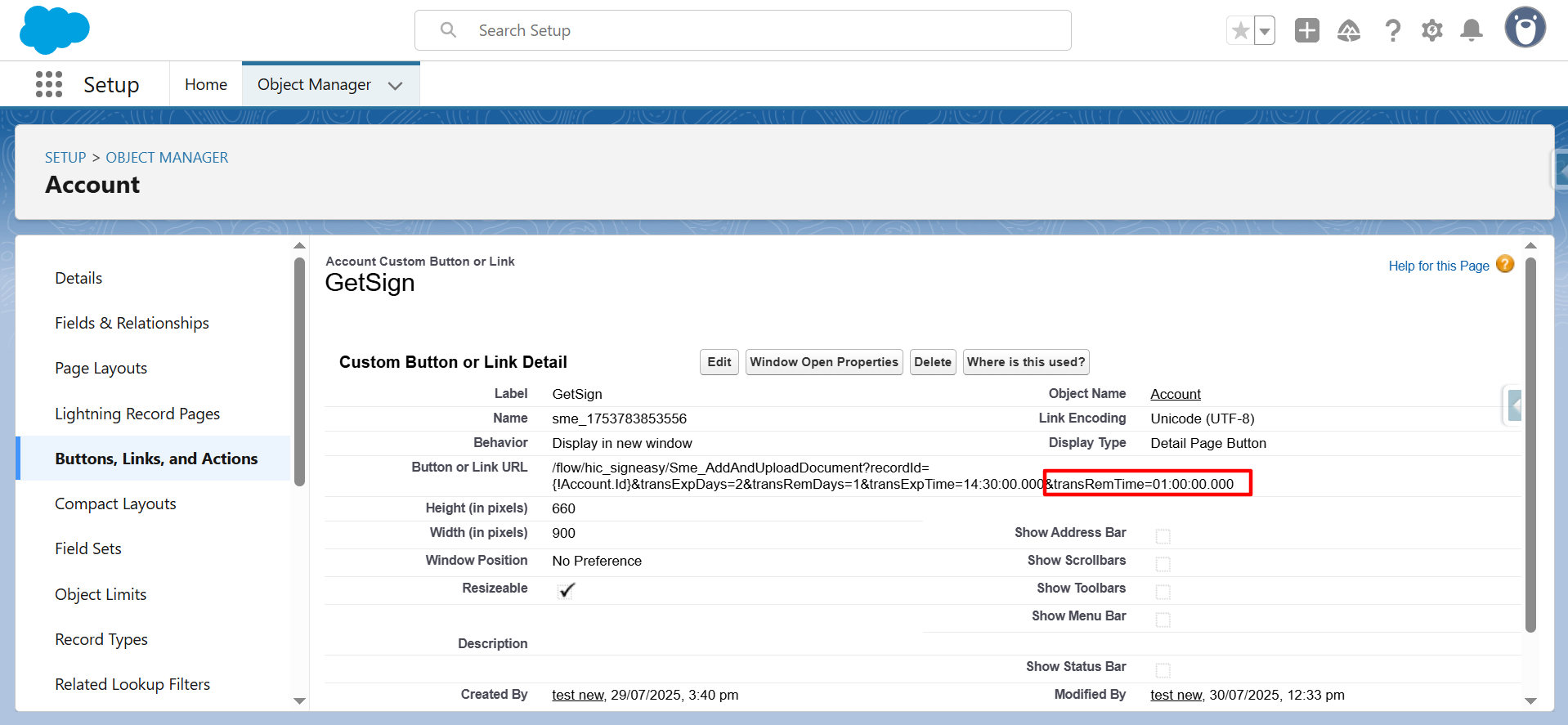This screenshot has height=725, width=1568.
Task: Click the favorites star icon
Action: coord(1240,31)
